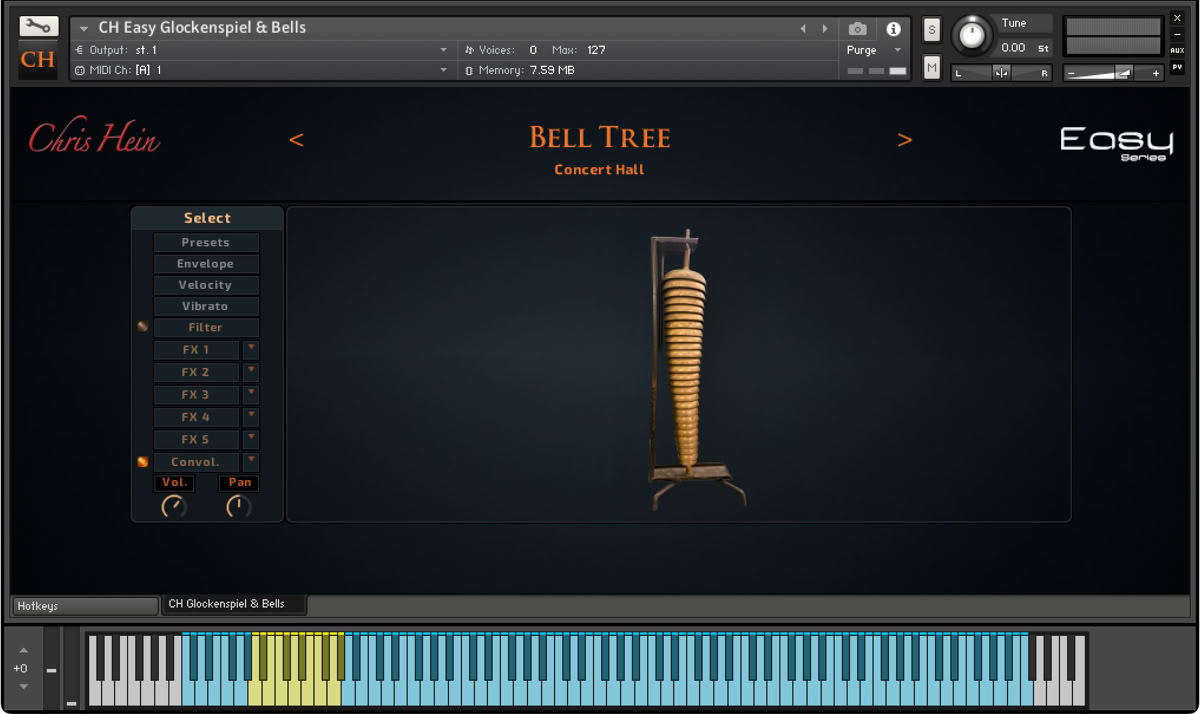Click the Tune knob
This screenshot has width=1200, height=714.
[x=969, y=36]
